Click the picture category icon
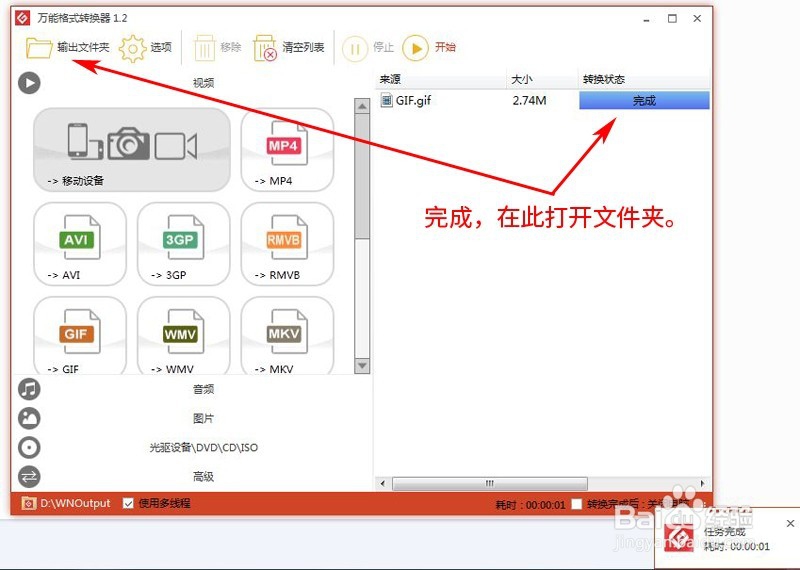Screen dimensions: 800x570 [29, 418]
